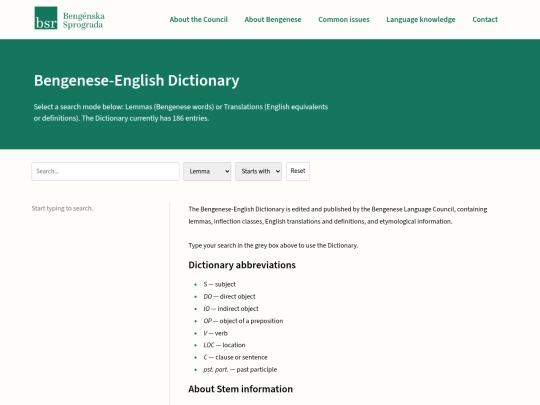Expand the Lemma search mode dropdown
Image resolution: width=540 pixels, height=405 pixels.
pos(207,172)
